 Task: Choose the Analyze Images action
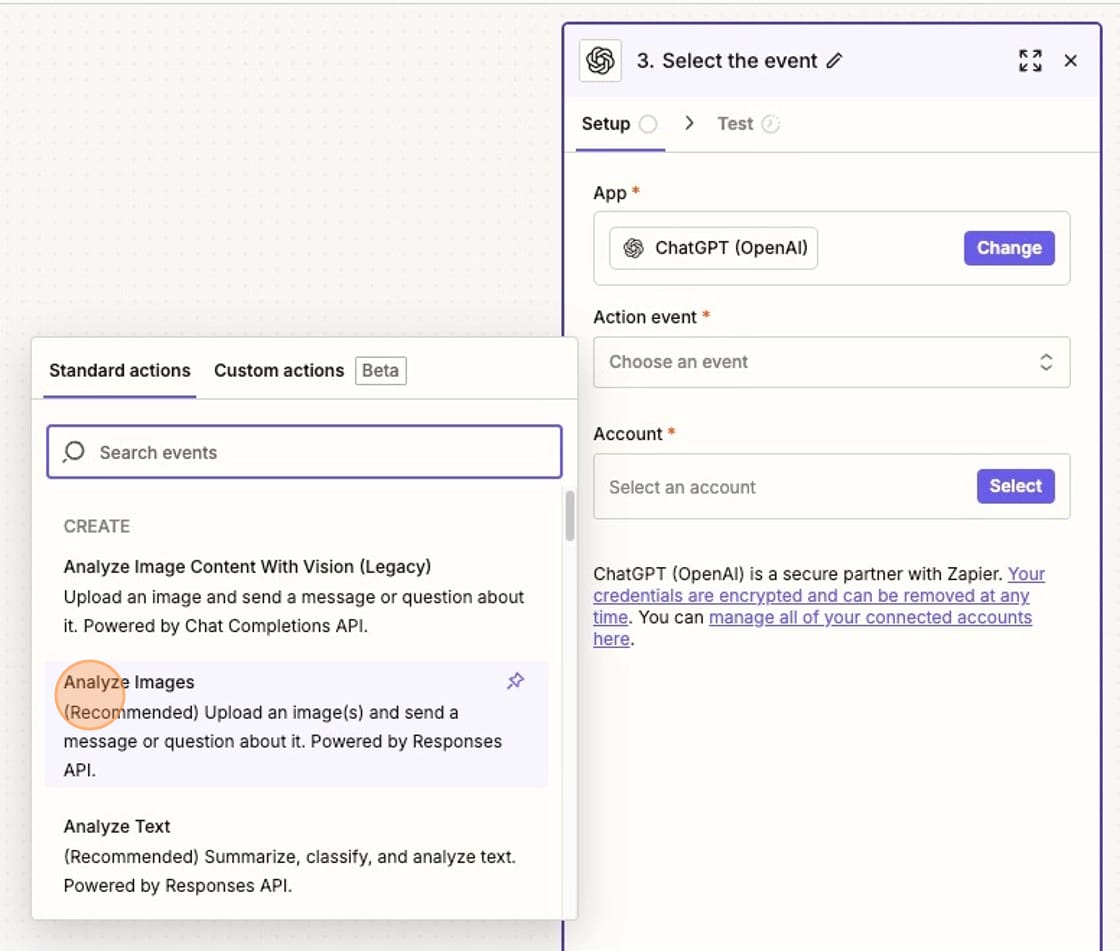point(296,725)
